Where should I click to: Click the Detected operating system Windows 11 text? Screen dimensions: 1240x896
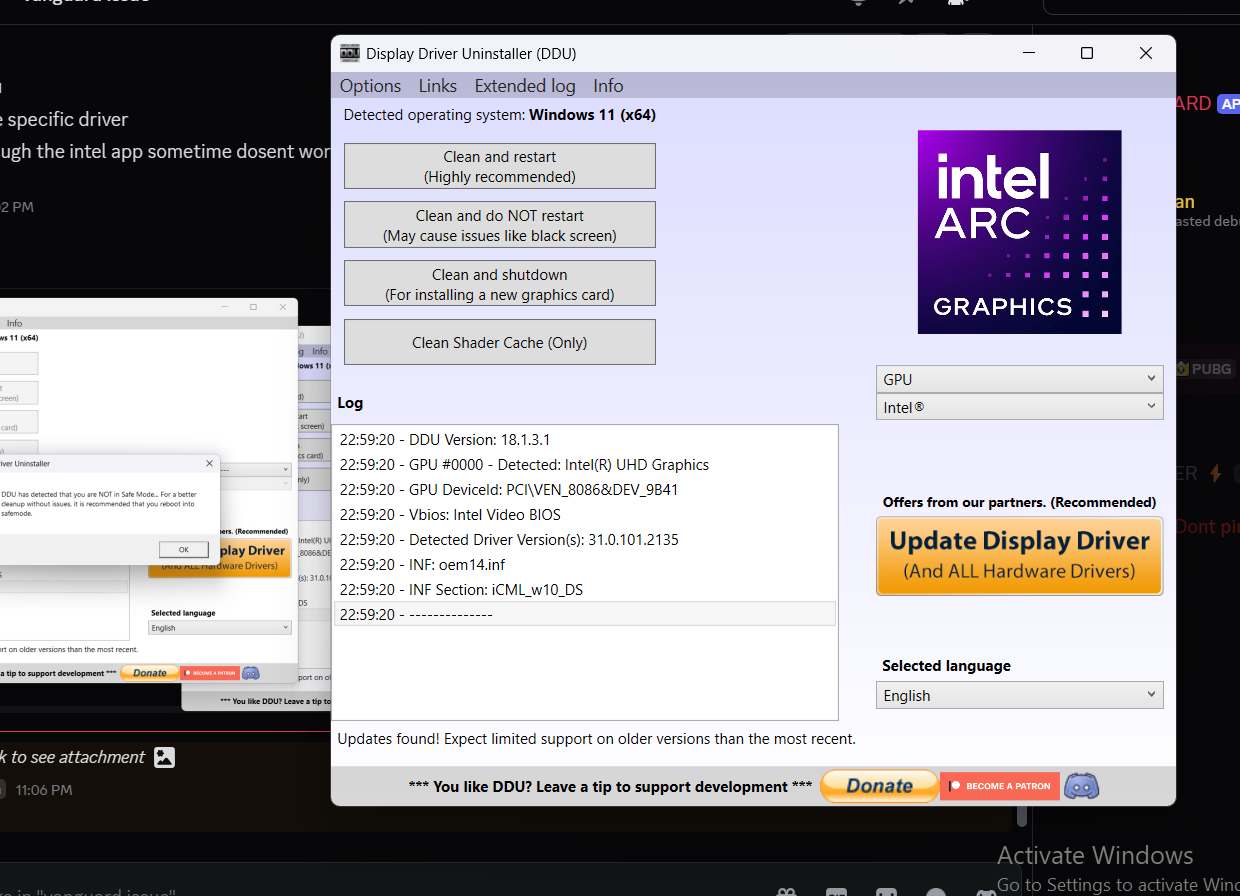500,115
